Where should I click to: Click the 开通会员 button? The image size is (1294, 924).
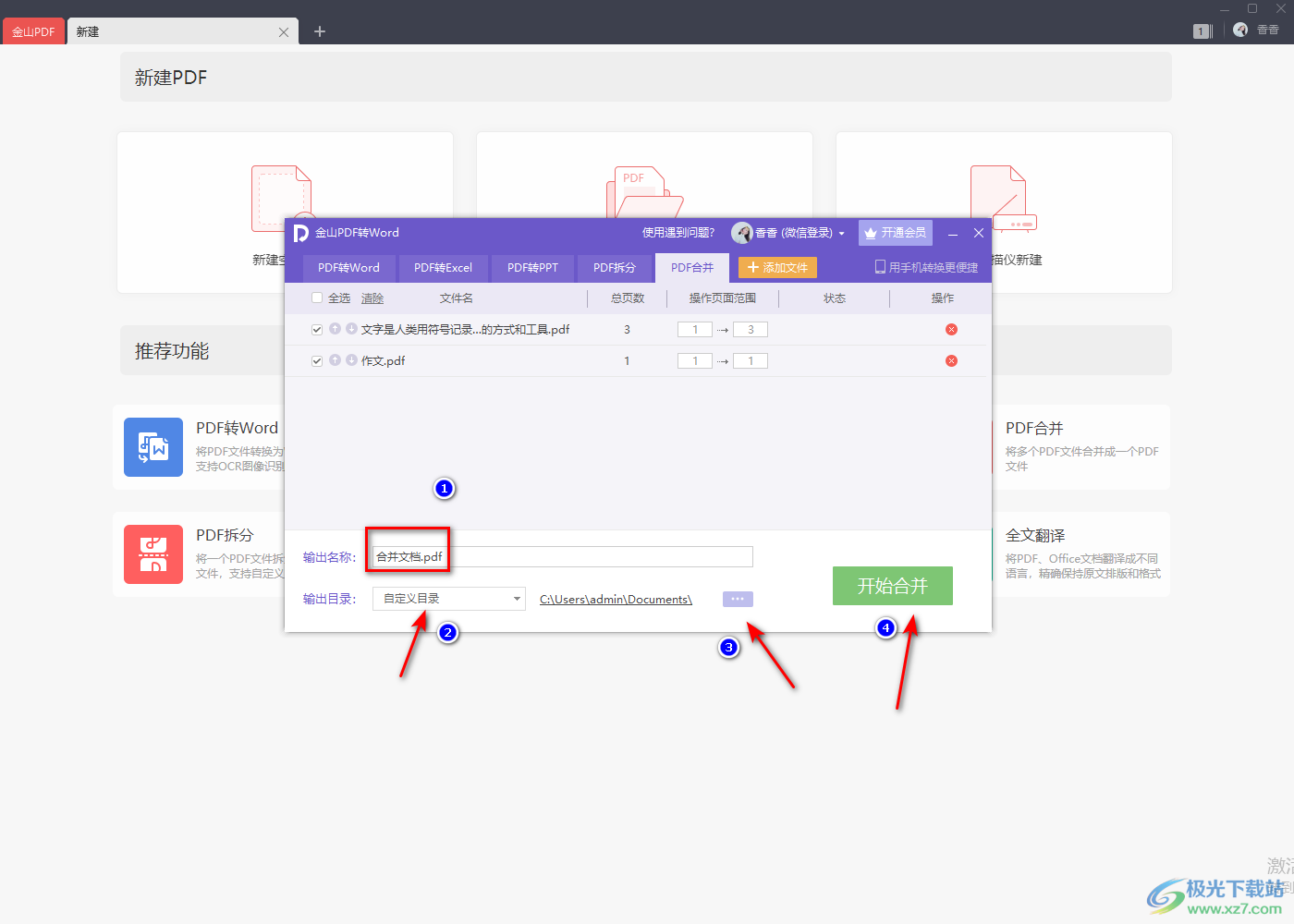click(896, 233)
